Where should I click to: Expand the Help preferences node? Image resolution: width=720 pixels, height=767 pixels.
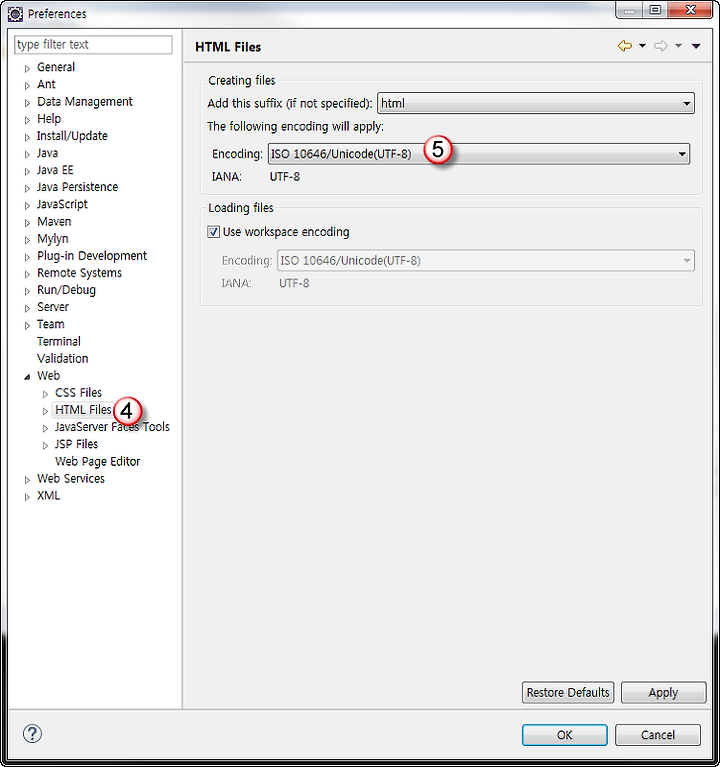click(x=27, y=120)
